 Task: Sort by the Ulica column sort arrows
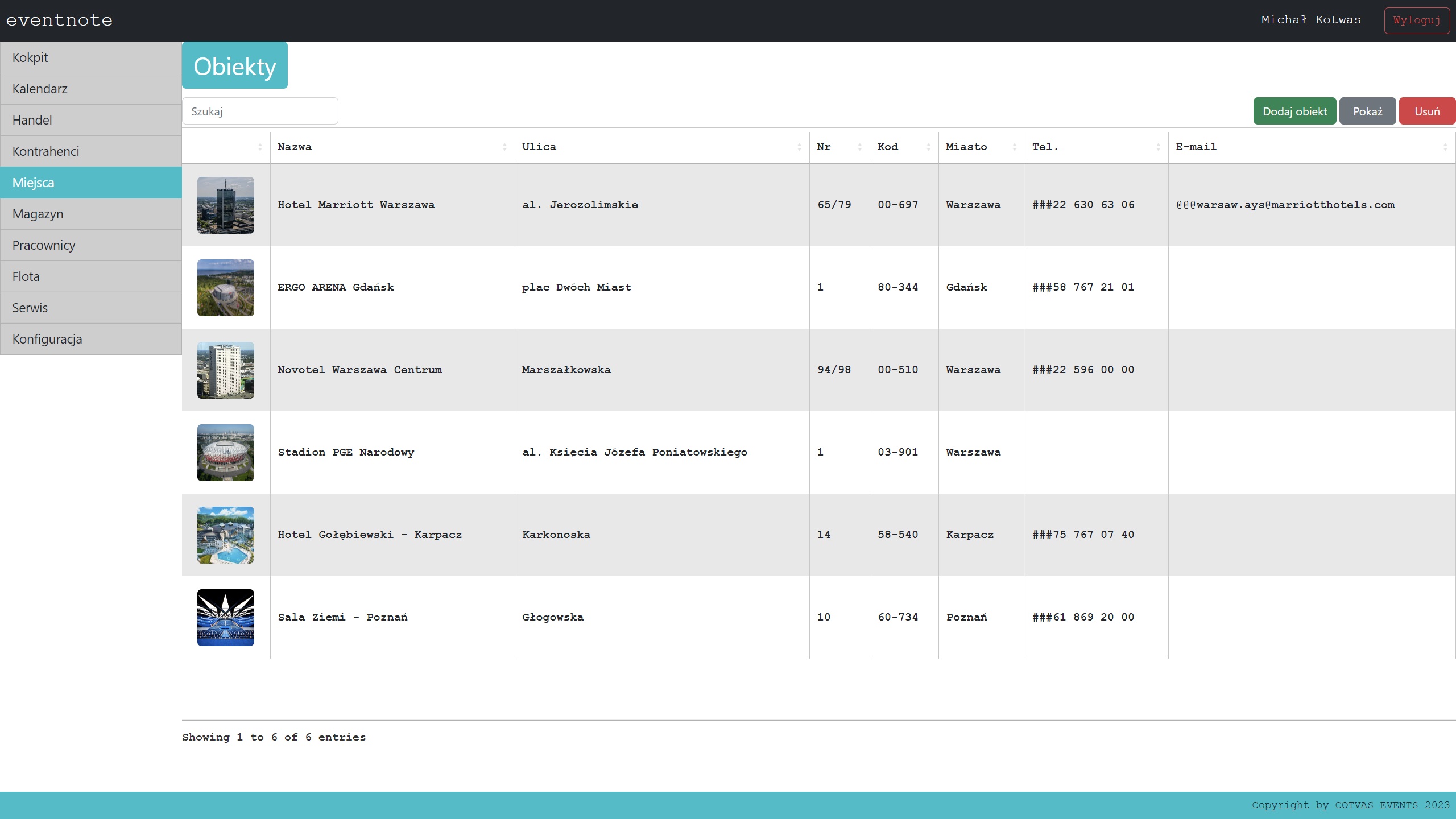tap(799, 147)
